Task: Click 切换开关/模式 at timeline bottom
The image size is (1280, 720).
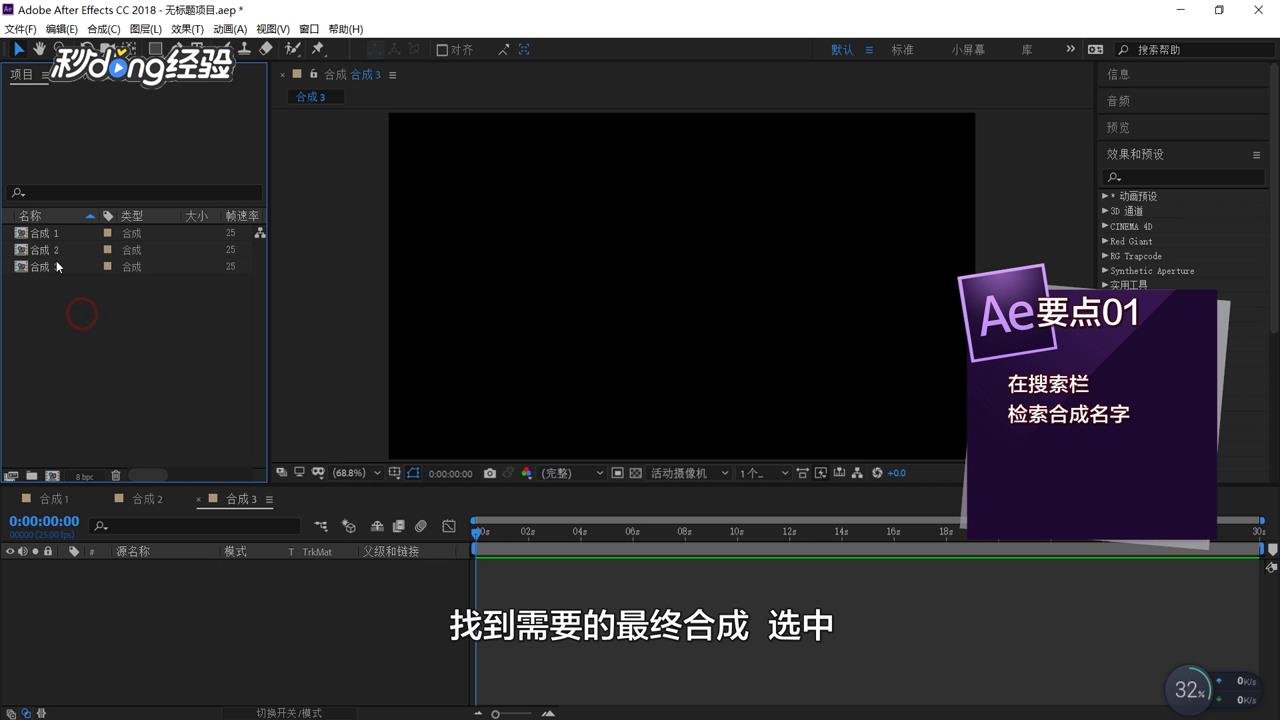Action: [289, 713]
